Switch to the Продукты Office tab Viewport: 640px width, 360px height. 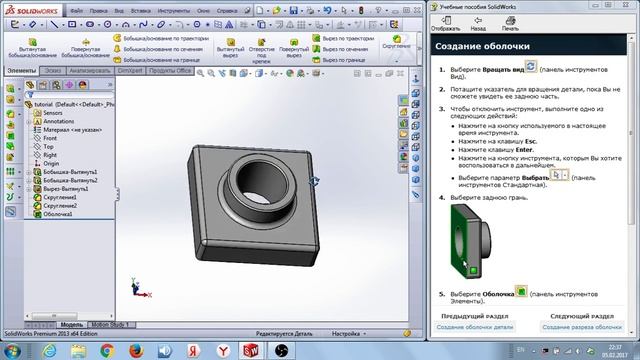tap(170, 71)
